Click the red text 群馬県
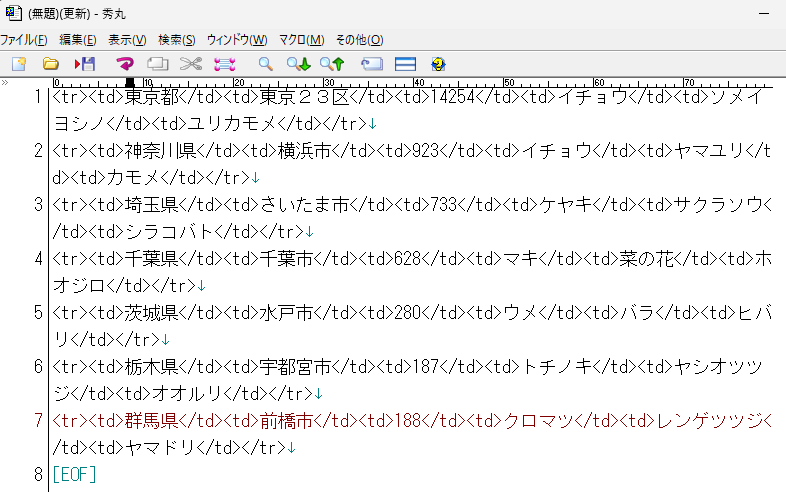 point(151,420)
